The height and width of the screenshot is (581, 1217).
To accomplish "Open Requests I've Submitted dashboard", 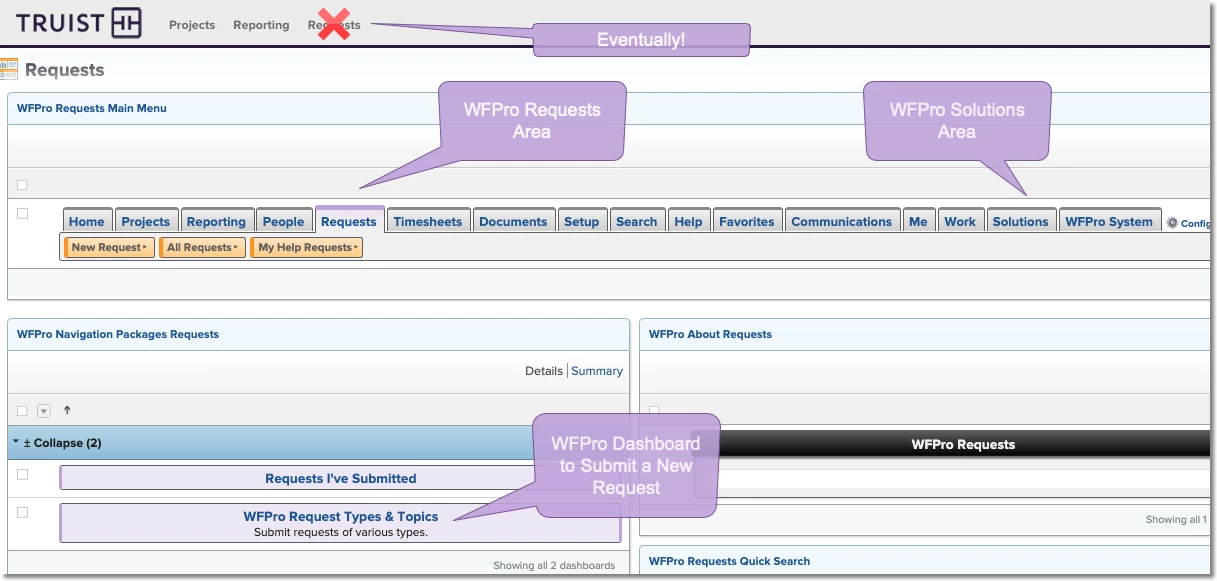I will [x=340, y=479].
